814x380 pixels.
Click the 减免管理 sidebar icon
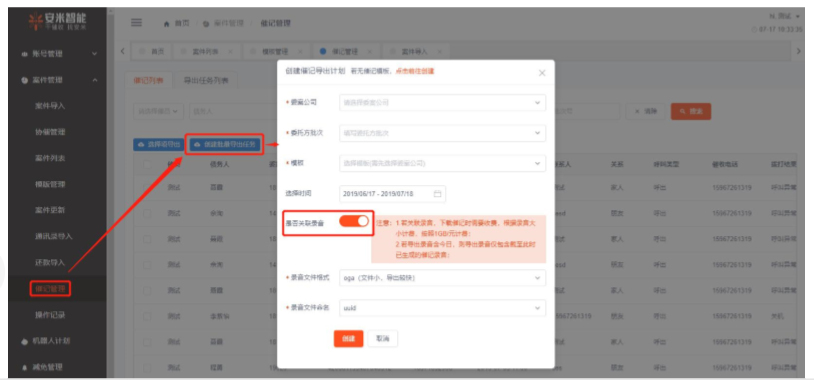click(x=24, y=367)
